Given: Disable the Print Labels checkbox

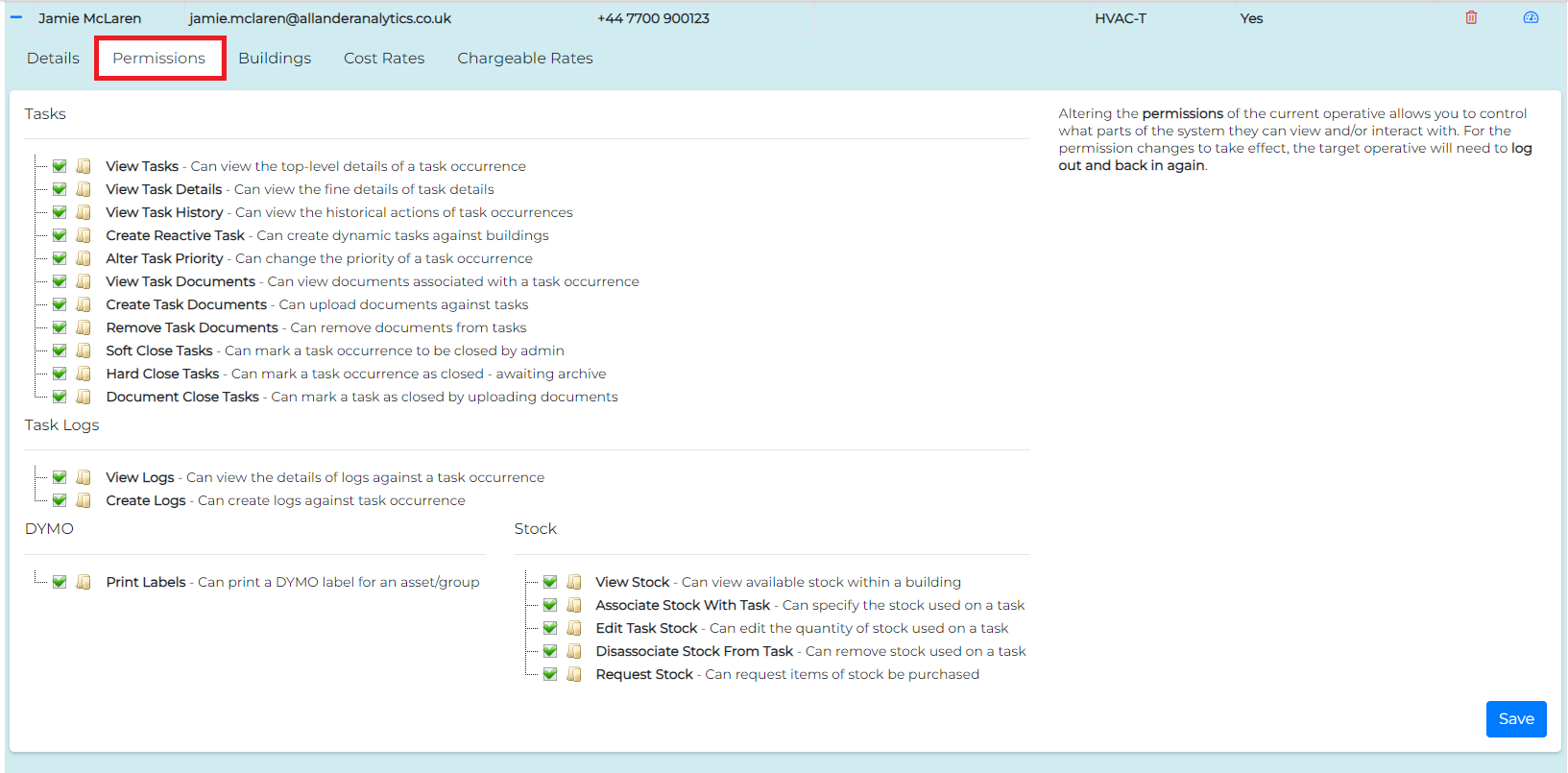Looking at the screenshot, I should (60, 582).
